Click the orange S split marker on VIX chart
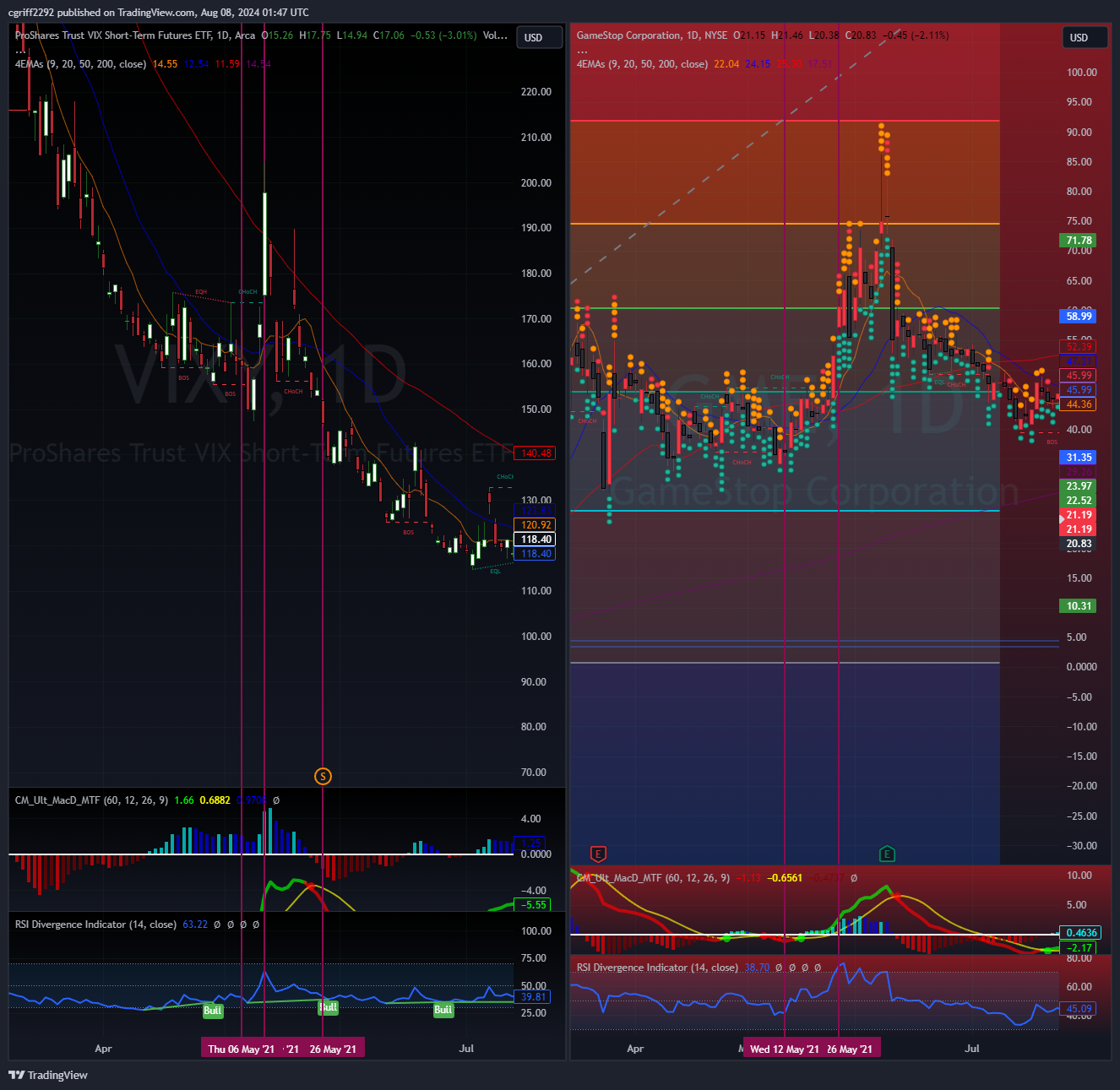The height and width of the screenshot is (1090, 1120). pyautogui.click(x=323, y=776)
